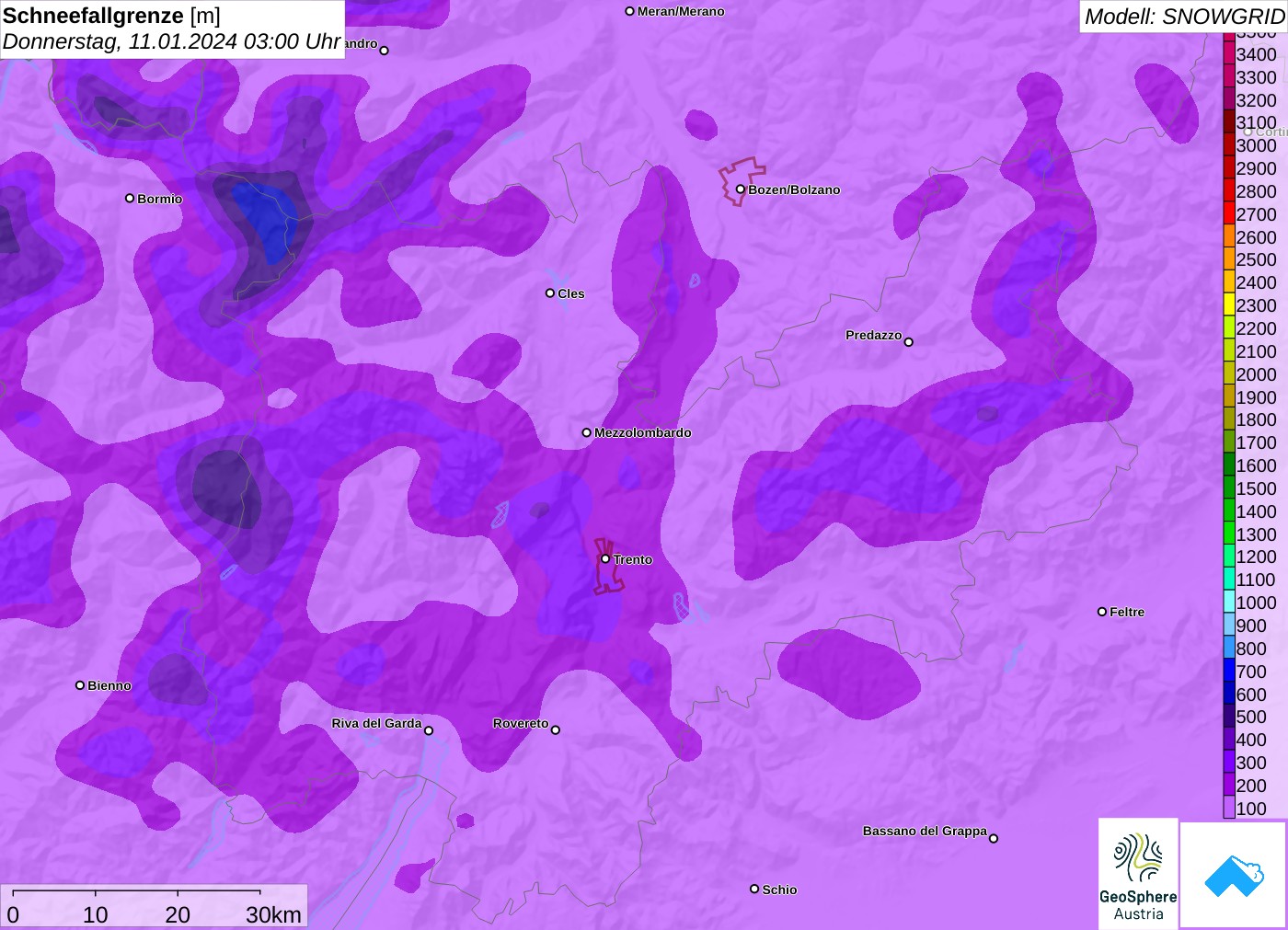Click the legend value 3300
This screenshot has width=1288, height=930.
tap(1256, 77)
